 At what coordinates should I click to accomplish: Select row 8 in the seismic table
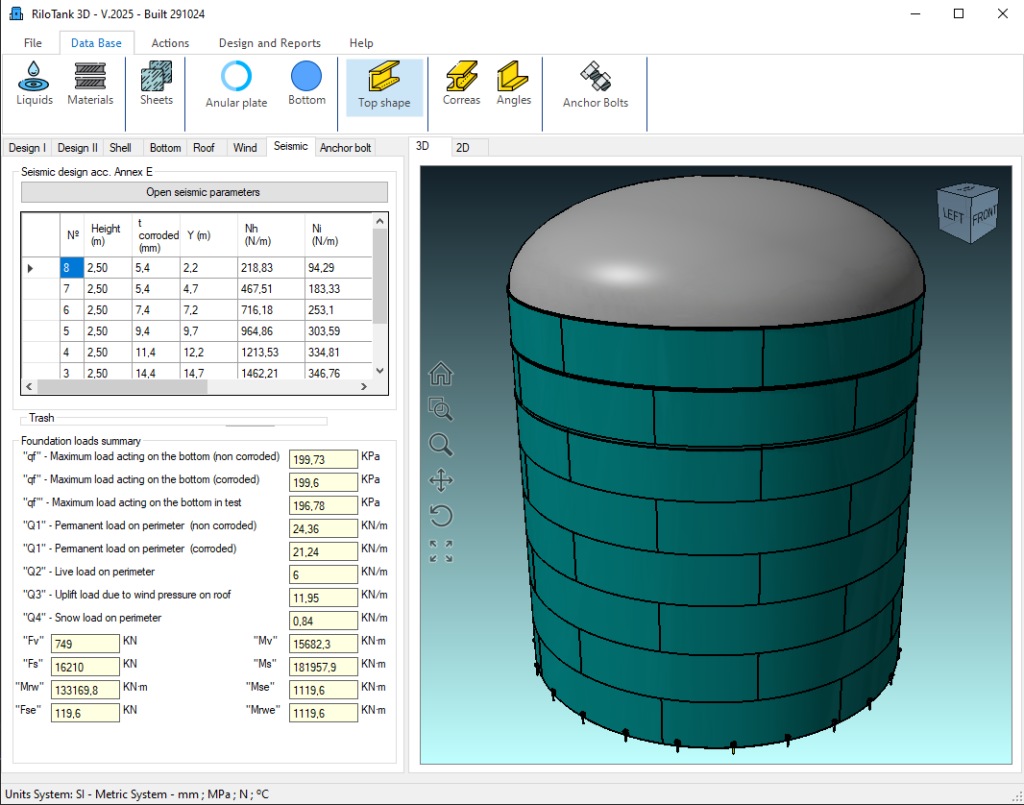pos(72,268)
